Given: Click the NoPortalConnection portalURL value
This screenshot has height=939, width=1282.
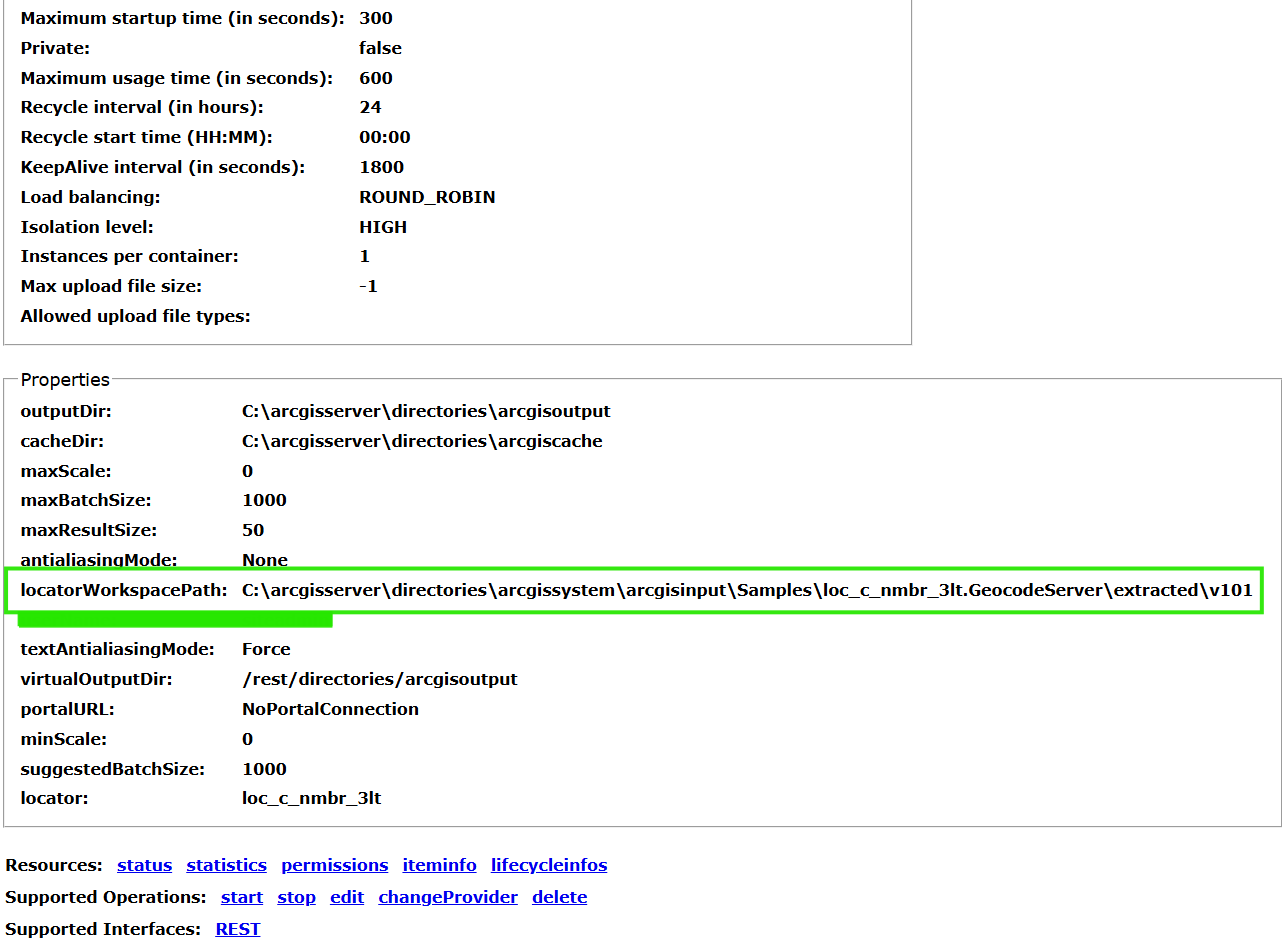Looking at the screenshot, I should coord(330,709).
